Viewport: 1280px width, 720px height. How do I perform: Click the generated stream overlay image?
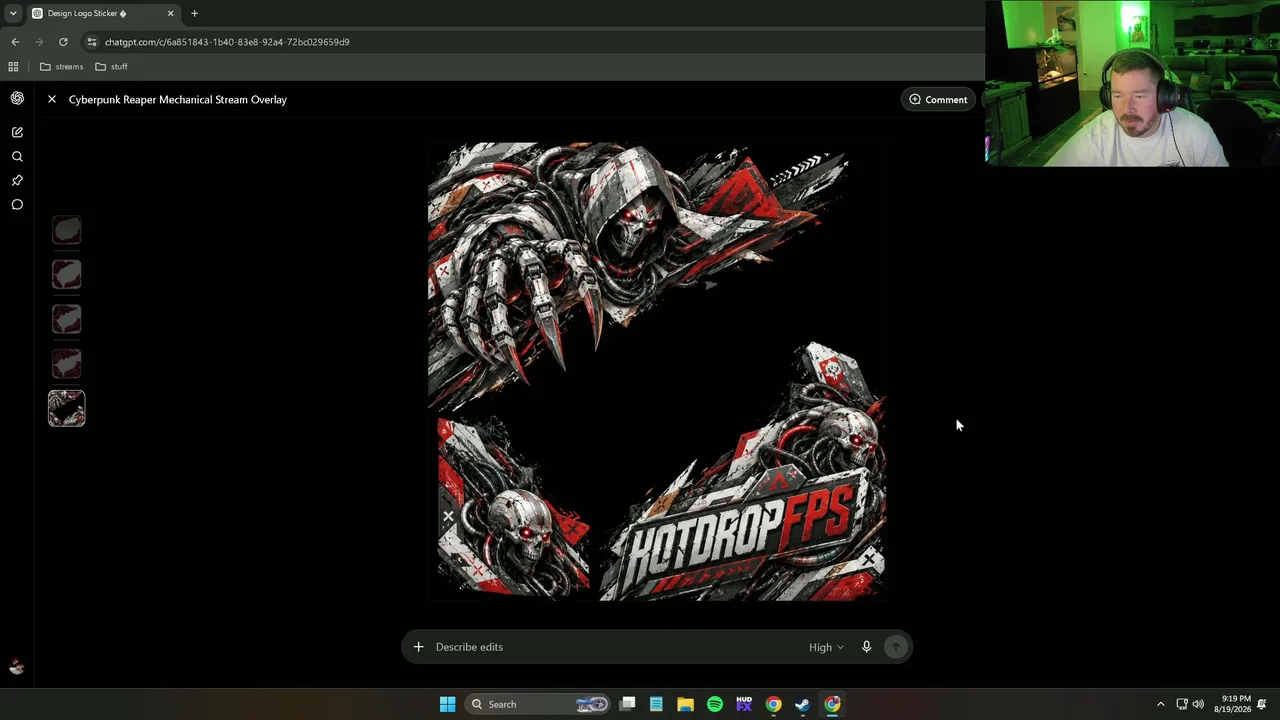(657, 371)
